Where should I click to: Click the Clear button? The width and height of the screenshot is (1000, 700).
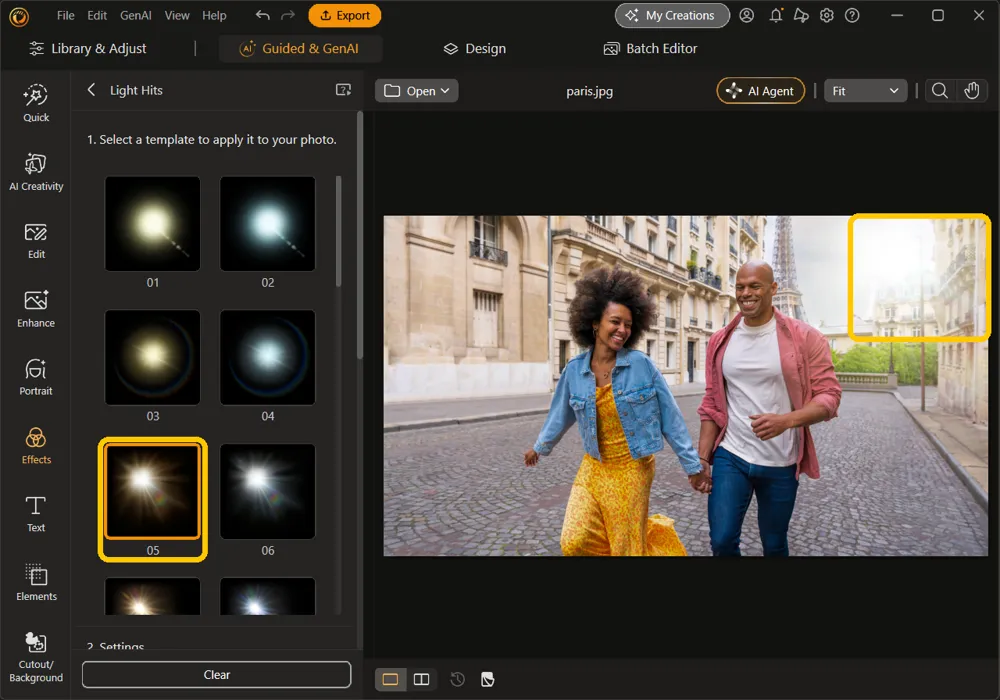tap(216, 674)
